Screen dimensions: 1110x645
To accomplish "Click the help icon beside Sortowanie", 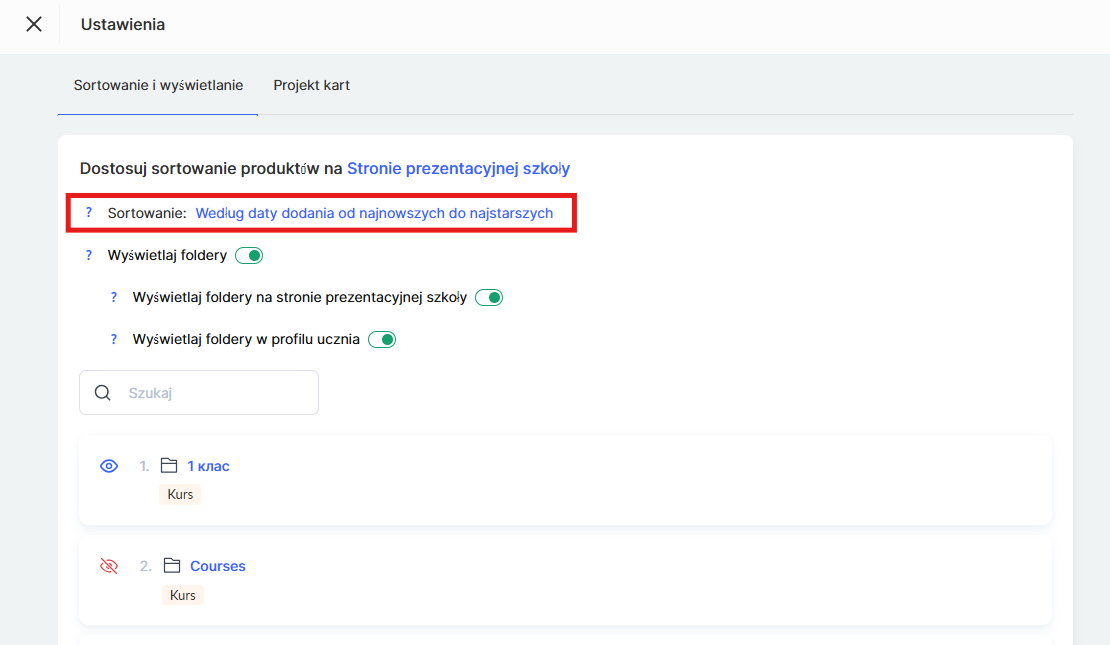I will tap(89, 213).
